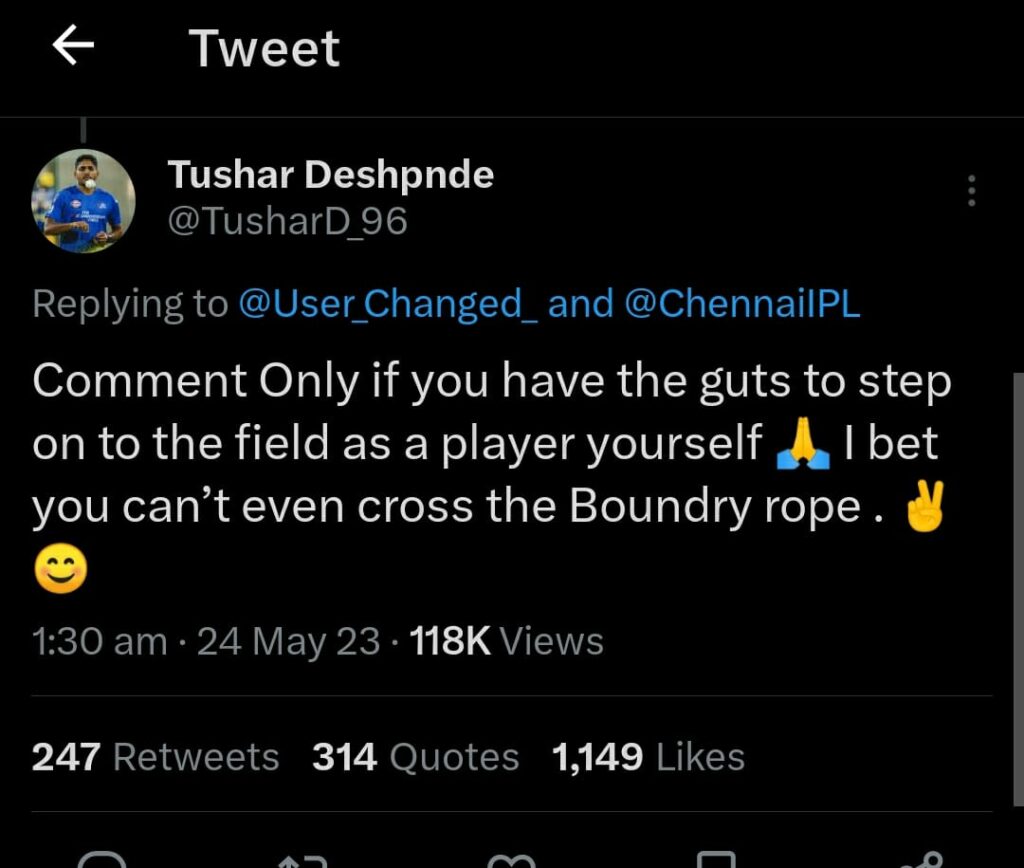This screenshot has height=868, width=1024.
Task: Tap the 1:30 am timestamp
Action: tap(99, 641)
